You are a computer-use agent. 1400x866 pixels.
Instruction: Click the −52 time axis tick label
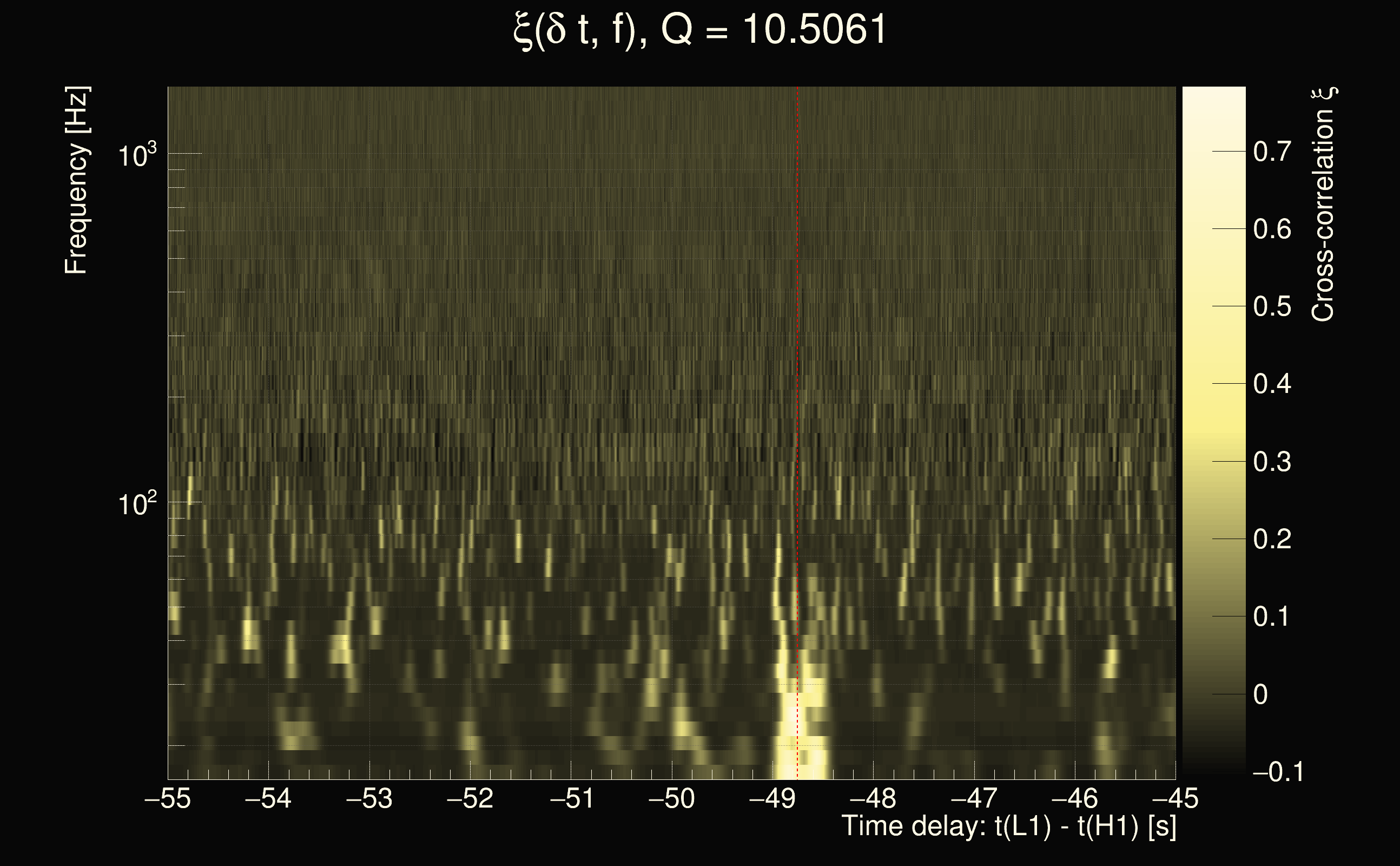point(470,798)
